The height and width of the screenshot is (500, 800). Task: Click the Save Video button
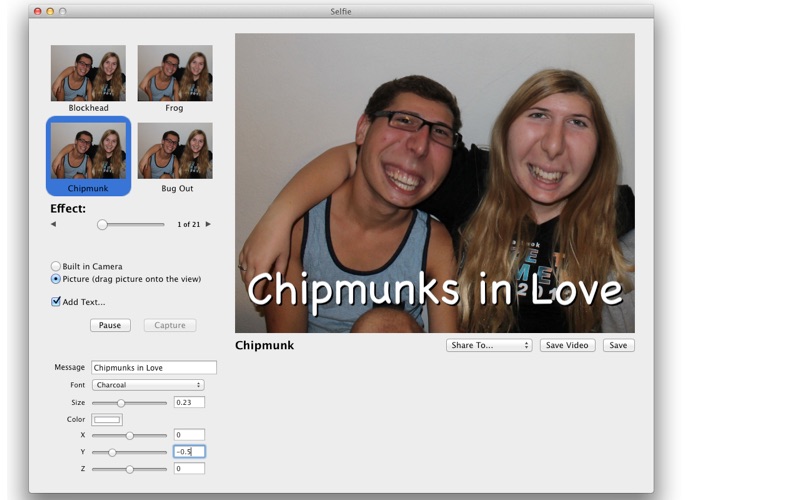tap(567, 345)
